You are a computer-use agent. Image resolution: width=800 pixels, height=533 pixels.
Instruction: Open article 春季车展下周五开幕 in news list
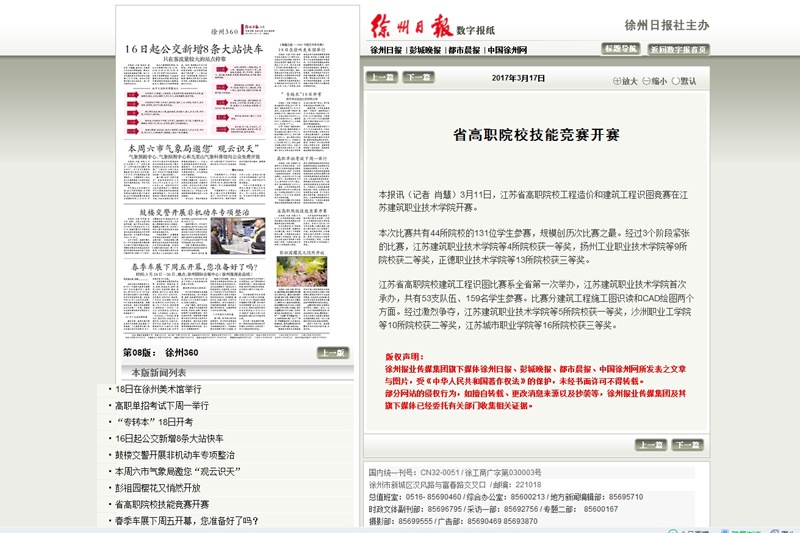[187, 521]
